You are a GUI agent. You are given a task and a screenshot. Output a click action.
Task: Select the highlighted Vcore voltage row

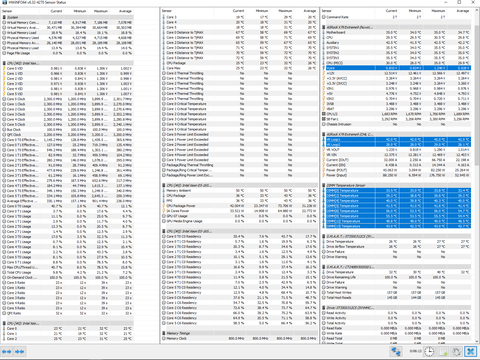pos(396,68)
